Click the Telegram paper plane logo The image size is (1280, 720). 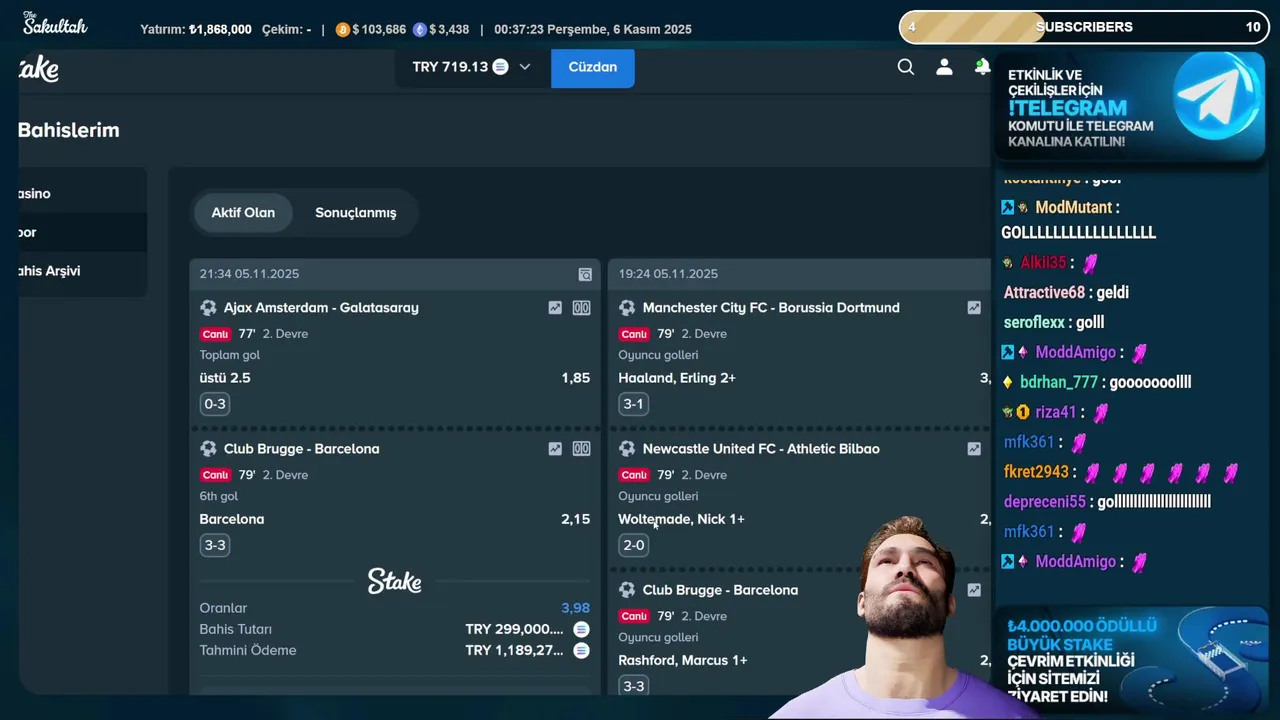(1218, 96)
